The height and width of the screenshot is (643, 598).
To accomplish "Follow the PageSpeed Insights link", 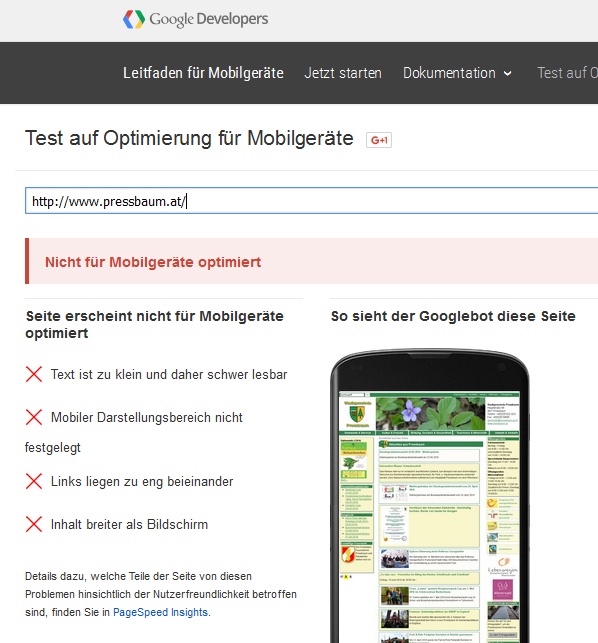I will point(160,612).
